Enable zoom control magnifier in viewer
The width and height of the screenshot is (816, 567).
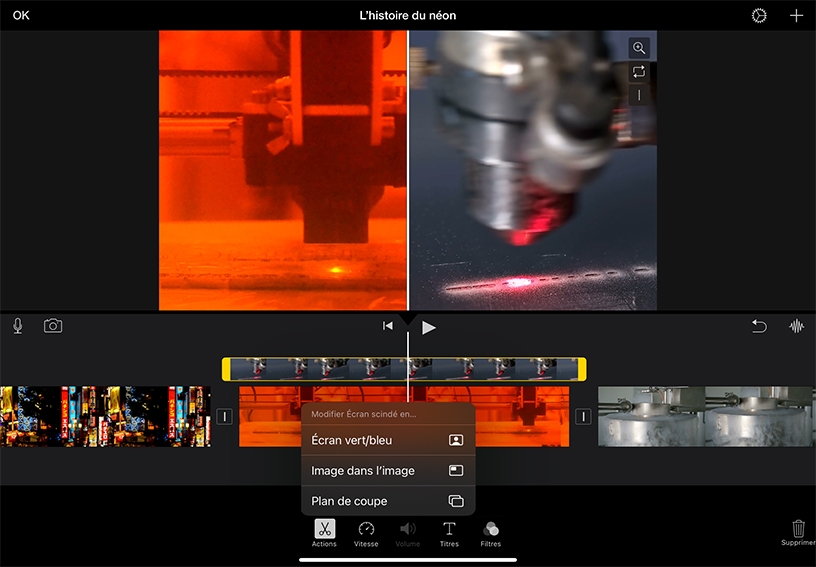(639, 48)
